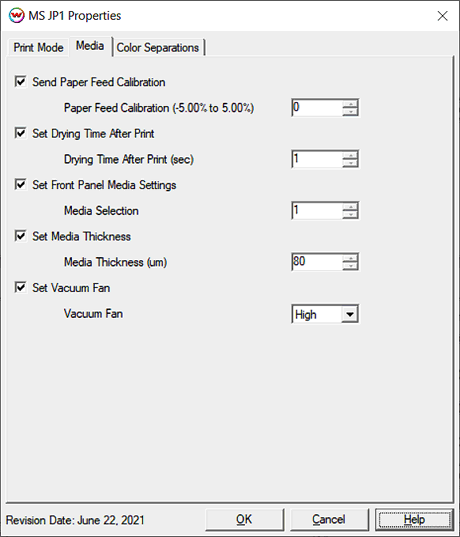
Task: Uncheck Send Paper Feed Calibration
Action: 21,82
